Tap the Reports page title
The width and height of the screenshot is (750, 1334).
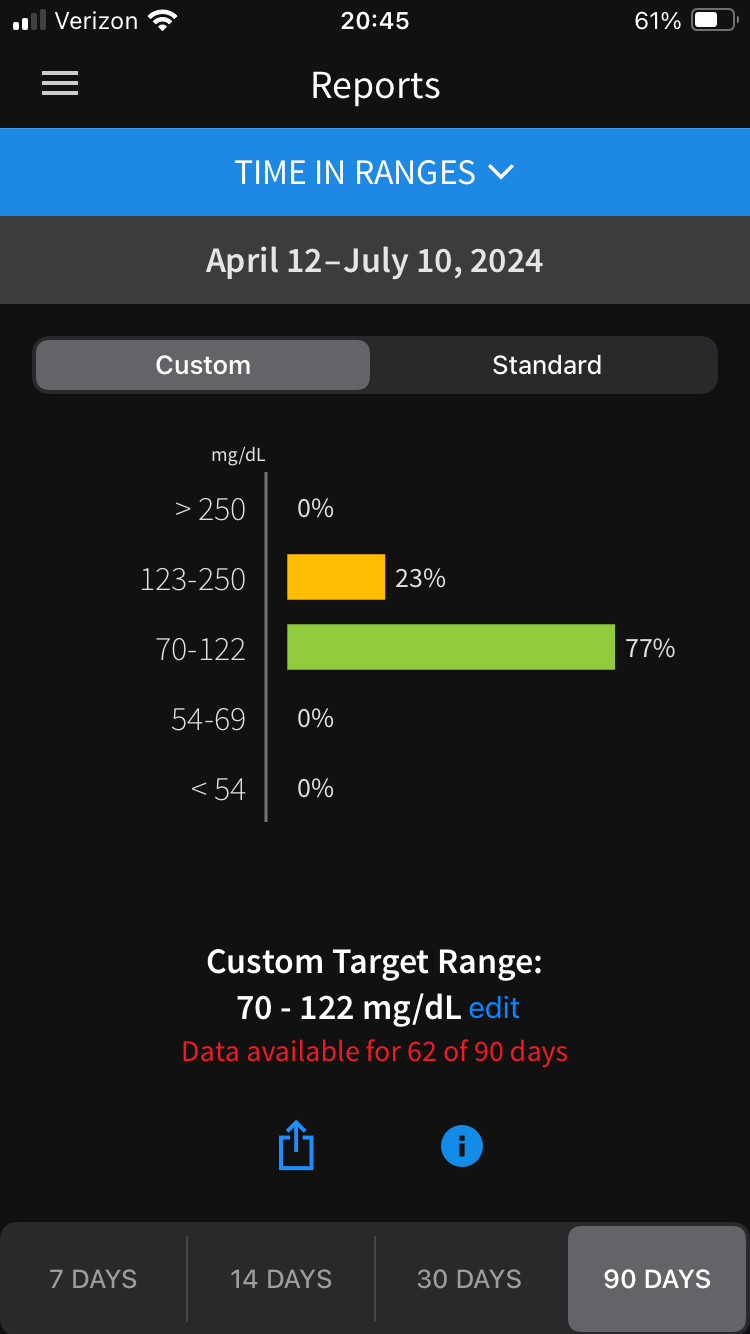tap(375, 86)
